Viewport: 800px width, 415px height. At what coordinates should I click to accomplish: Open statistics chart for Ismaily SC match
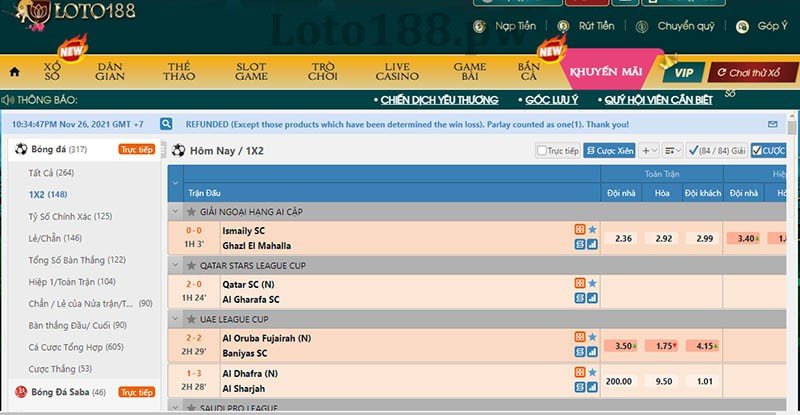coord(592,245)
